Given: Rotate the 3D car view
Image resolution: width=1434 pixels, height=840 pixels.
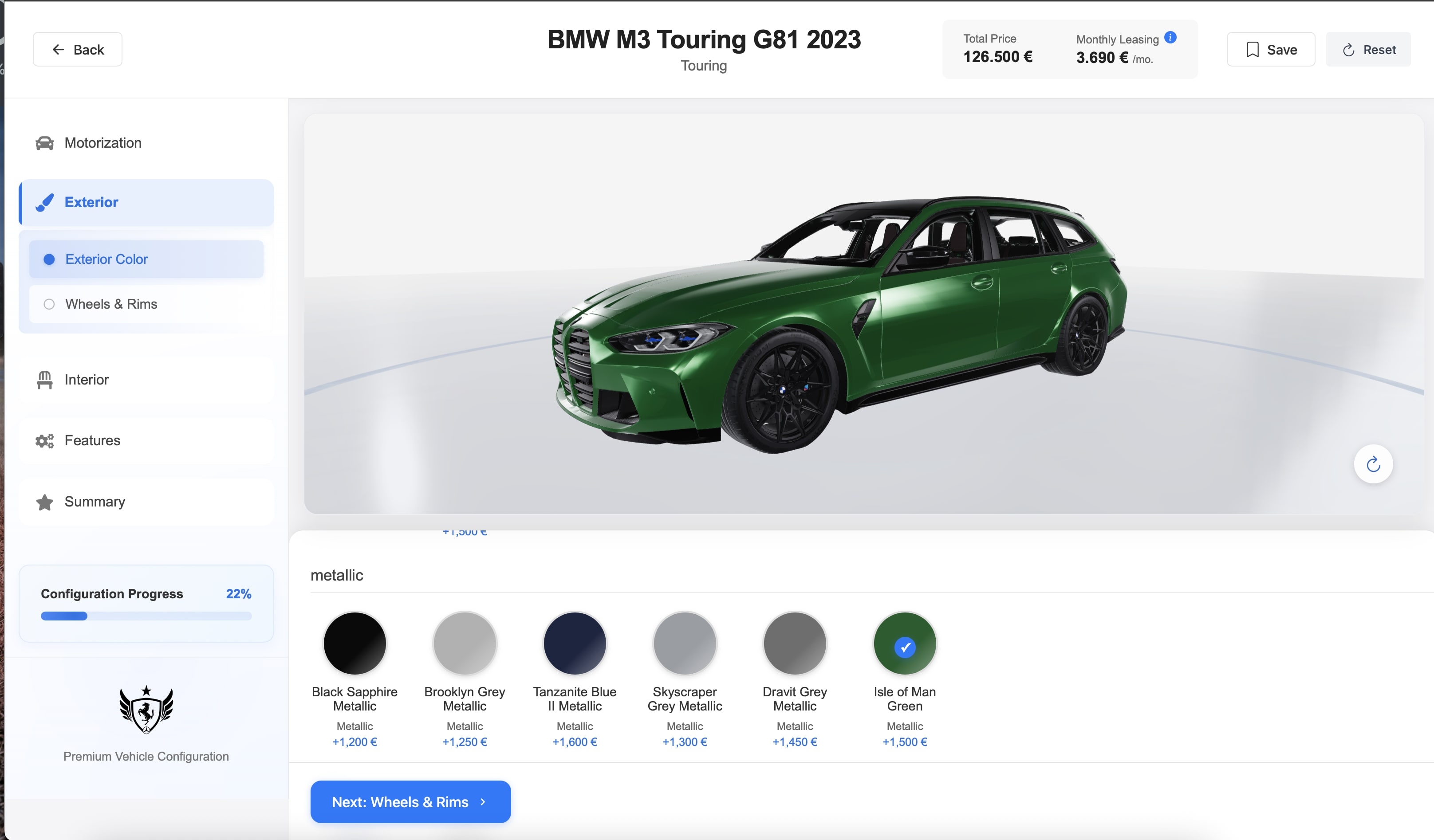Looking at the screenshot, I should (x=1373, y=463).
